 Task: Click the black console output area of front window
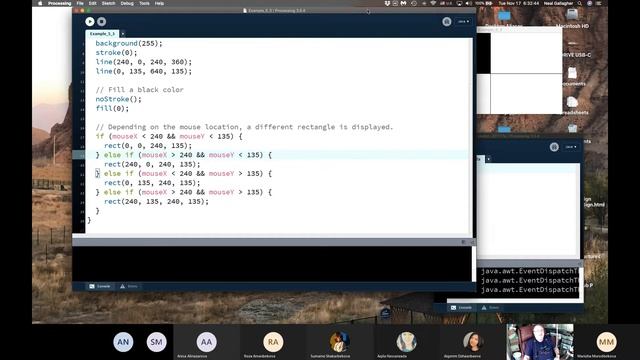point(272,264)
